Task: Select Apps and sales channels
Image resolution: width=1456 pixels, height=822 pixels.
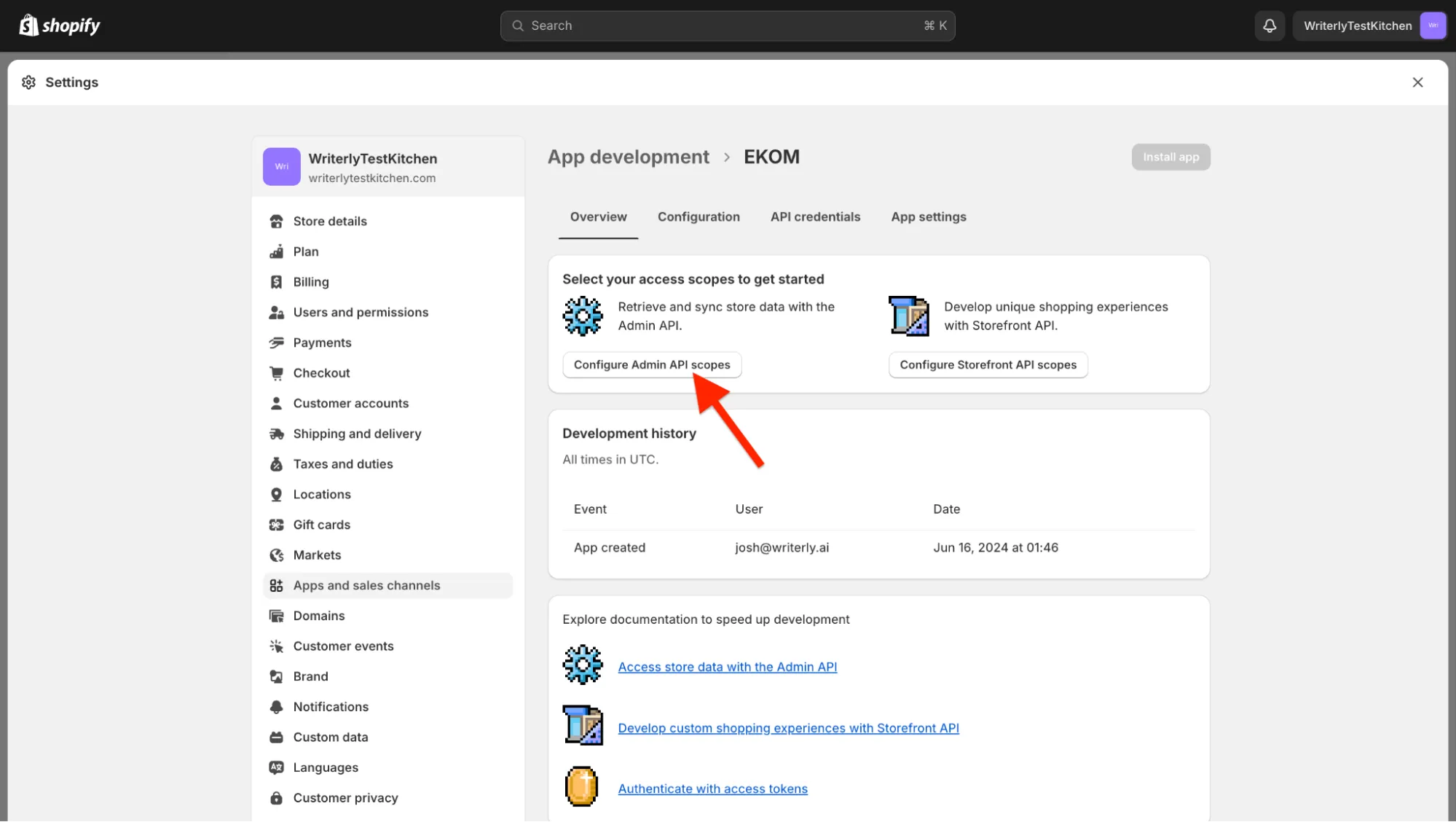Action: tap(387, 586)
